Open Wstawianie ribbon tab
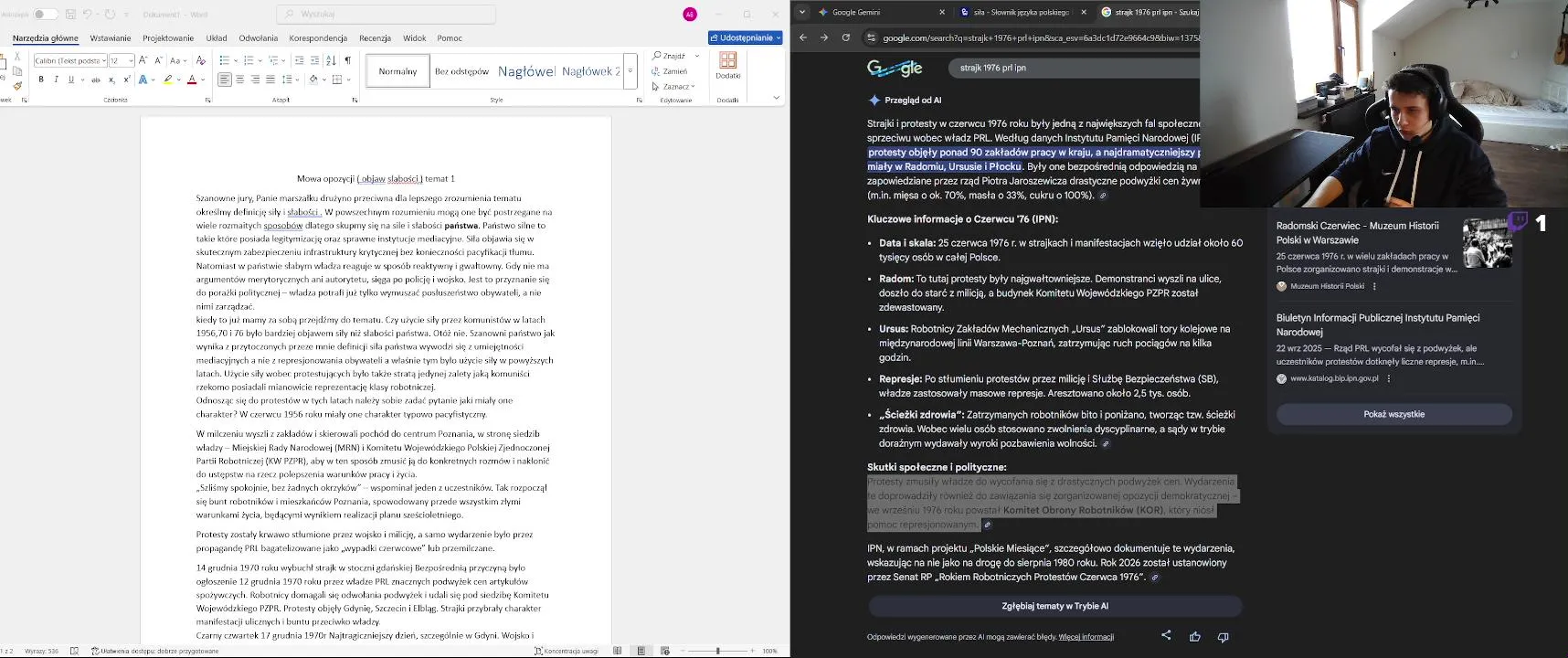Image resolution: width=1568 pixels, height=658 pixels. [111, 38]
